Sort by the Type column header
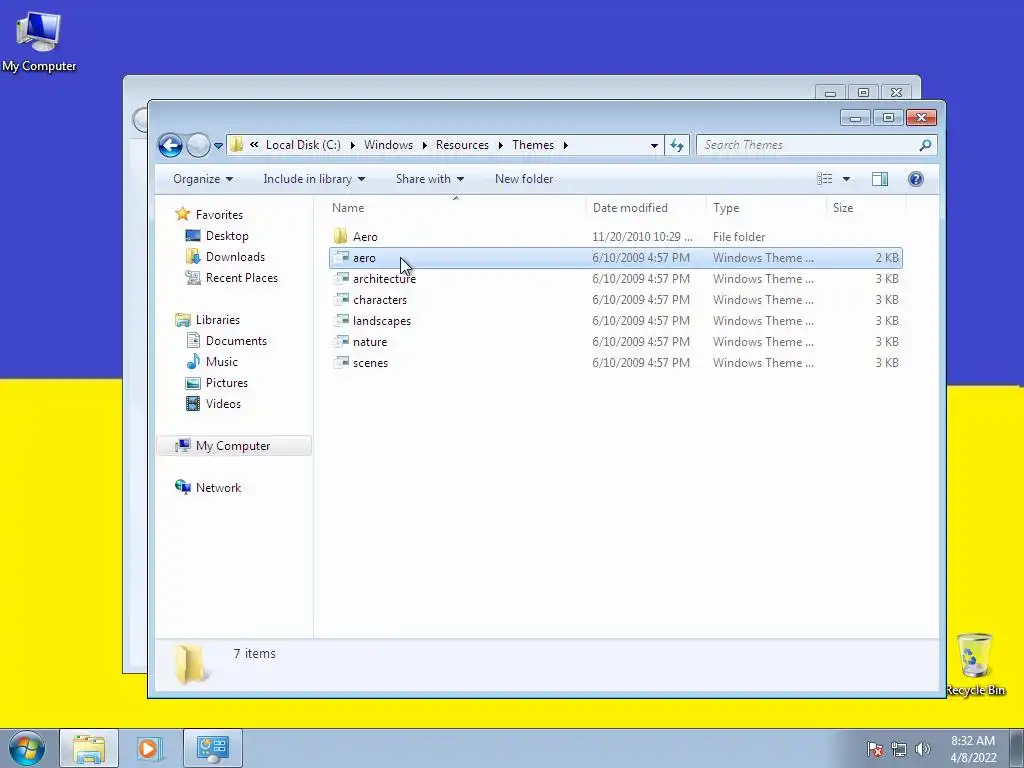Viewport: 1024px width, 768px height. click(766, 208)
